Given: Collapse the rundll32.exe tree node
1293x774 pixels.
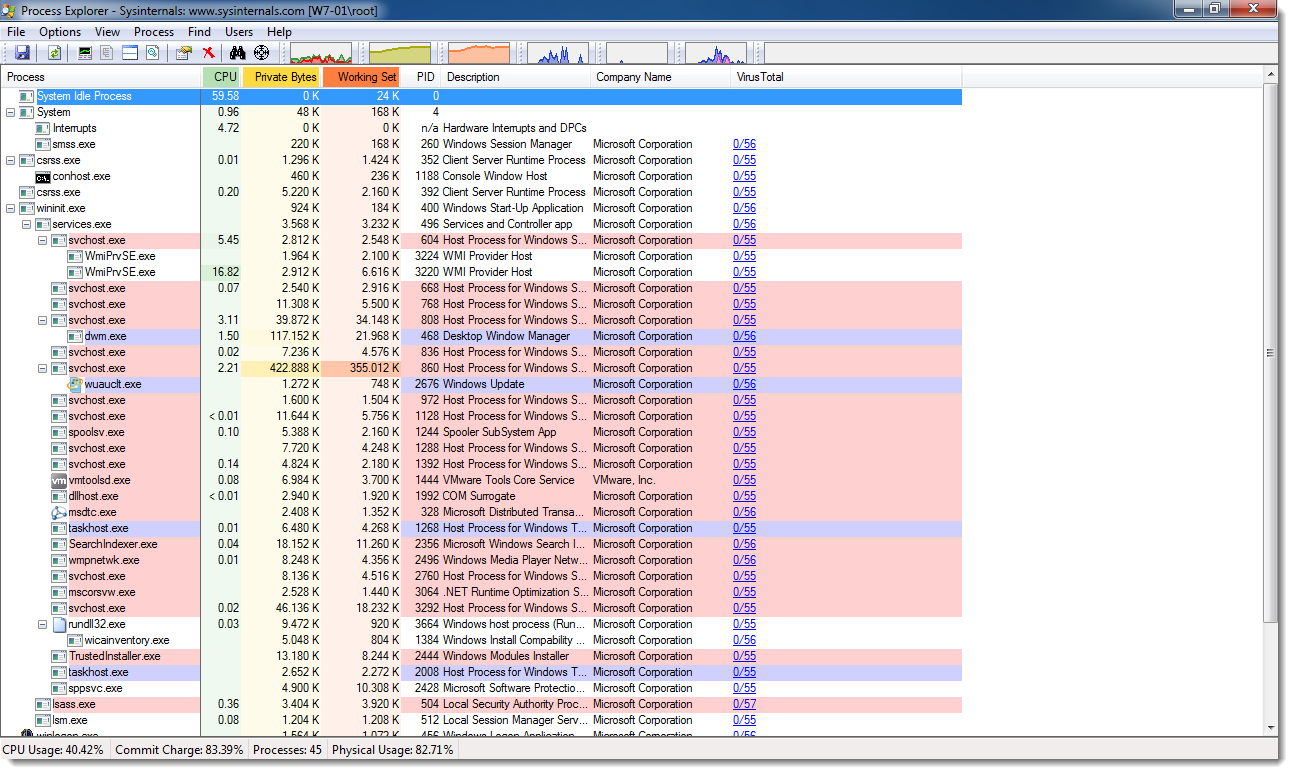Looking at the screenshot, I should [x=42, y=624].
